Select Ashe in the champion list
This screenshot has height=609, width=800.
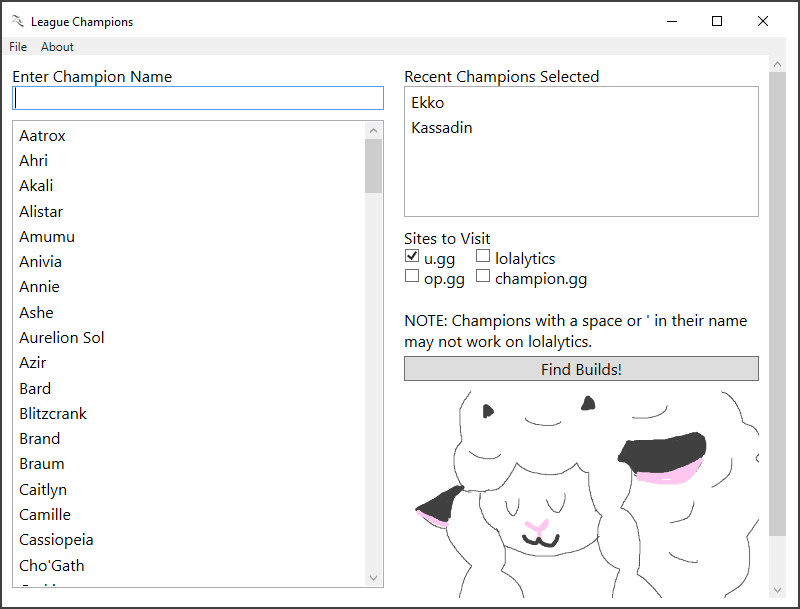pyautogui.click(x=189, y=312)
